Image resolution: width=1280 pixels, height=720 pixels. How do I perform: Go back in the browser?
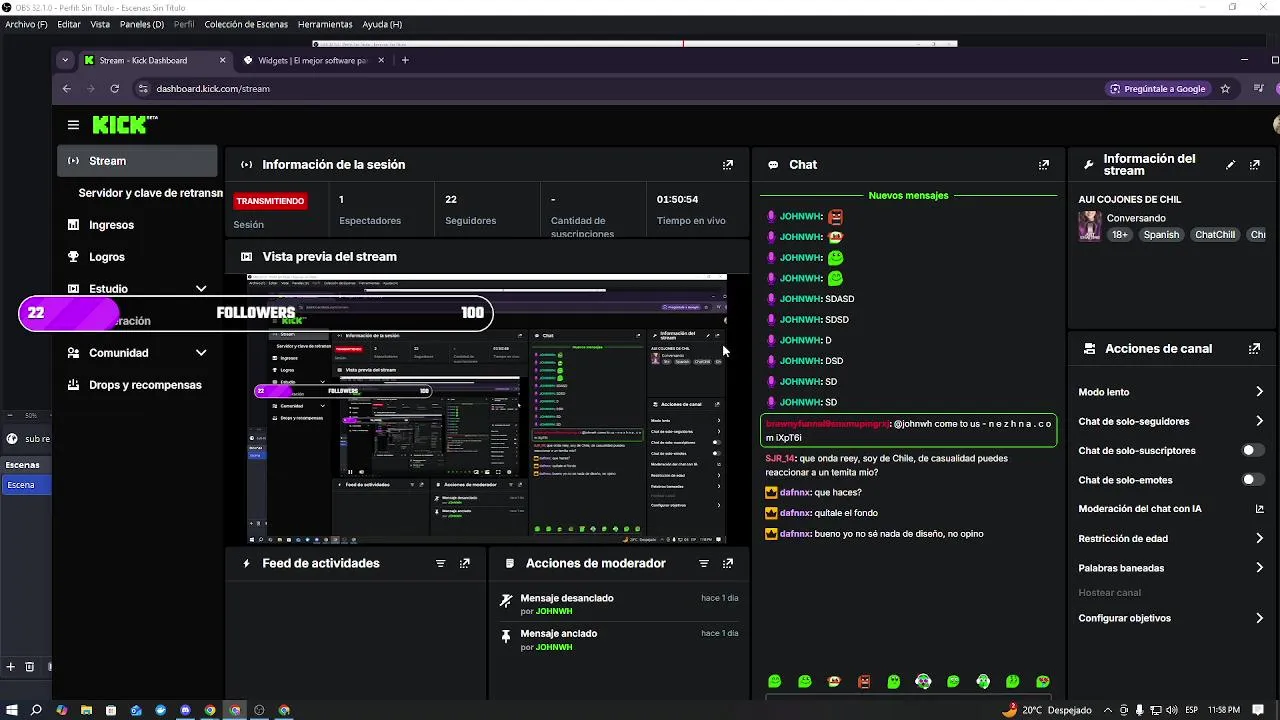pos(67,89)
